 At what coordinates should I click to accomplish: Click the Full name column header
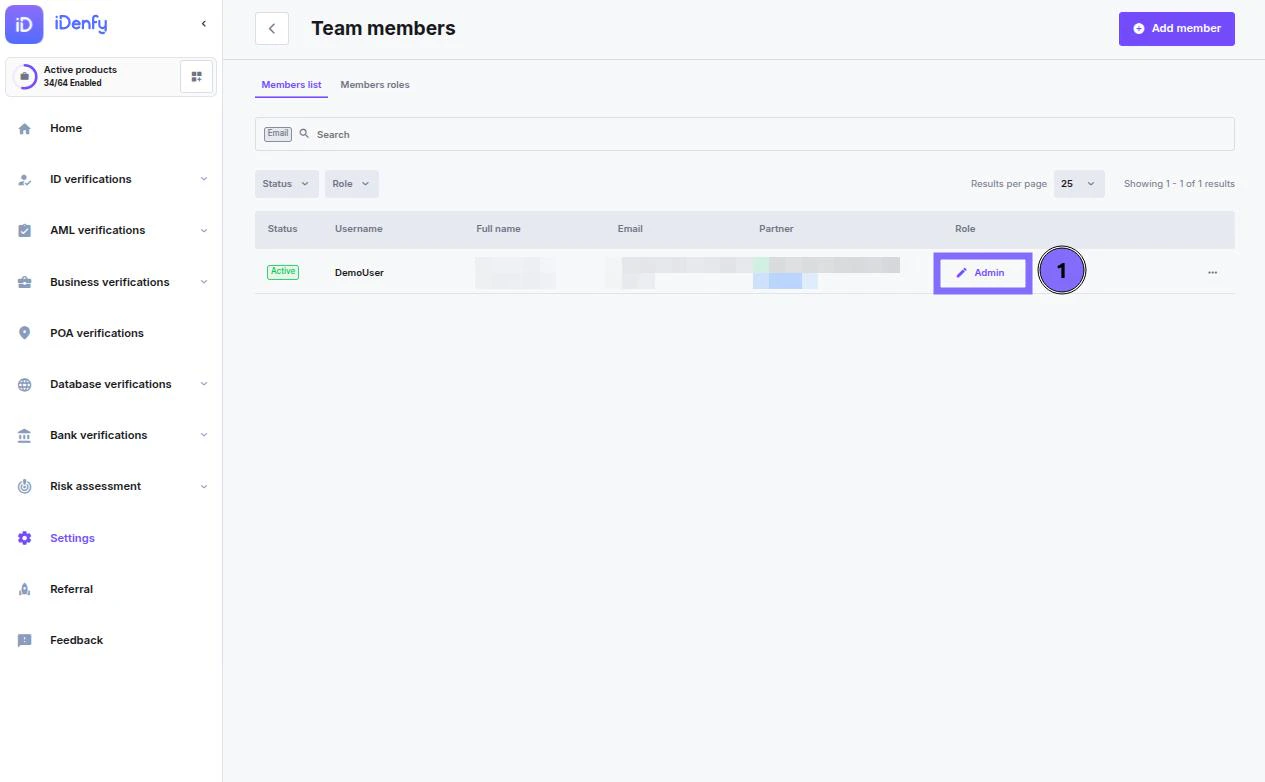coord(498,229)
